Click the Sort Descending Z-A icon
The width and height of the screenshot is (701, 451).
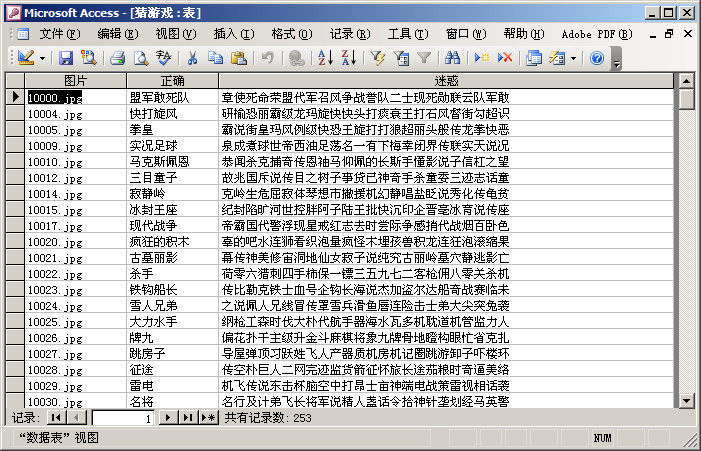349,58
